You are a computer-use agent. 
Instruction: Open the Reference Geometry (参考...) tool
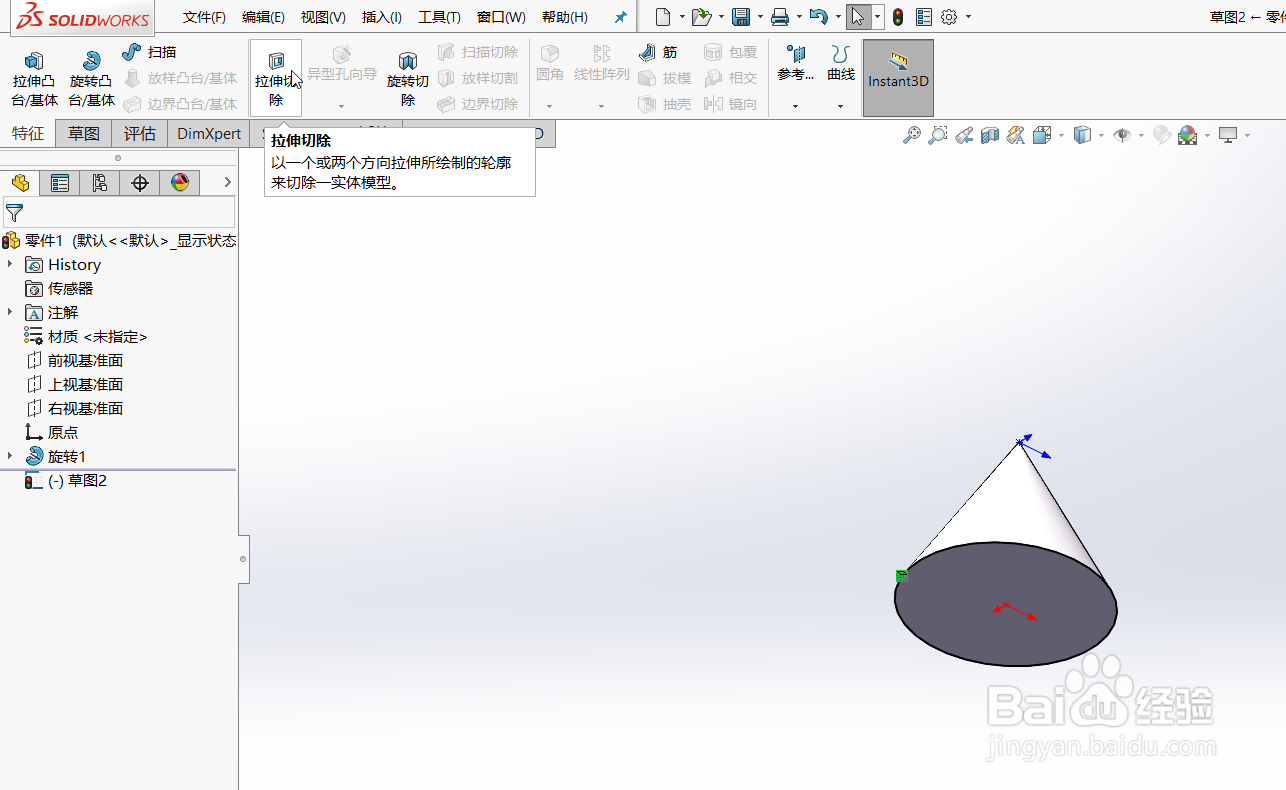pyautogui.click(x=796, y=64)
